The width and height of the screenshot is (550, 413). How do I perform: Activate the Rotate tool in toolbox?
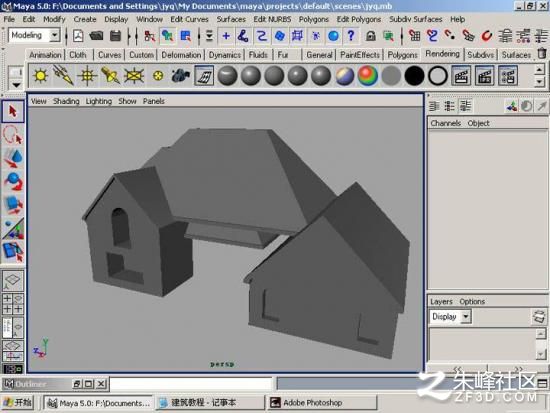(13, 181)
